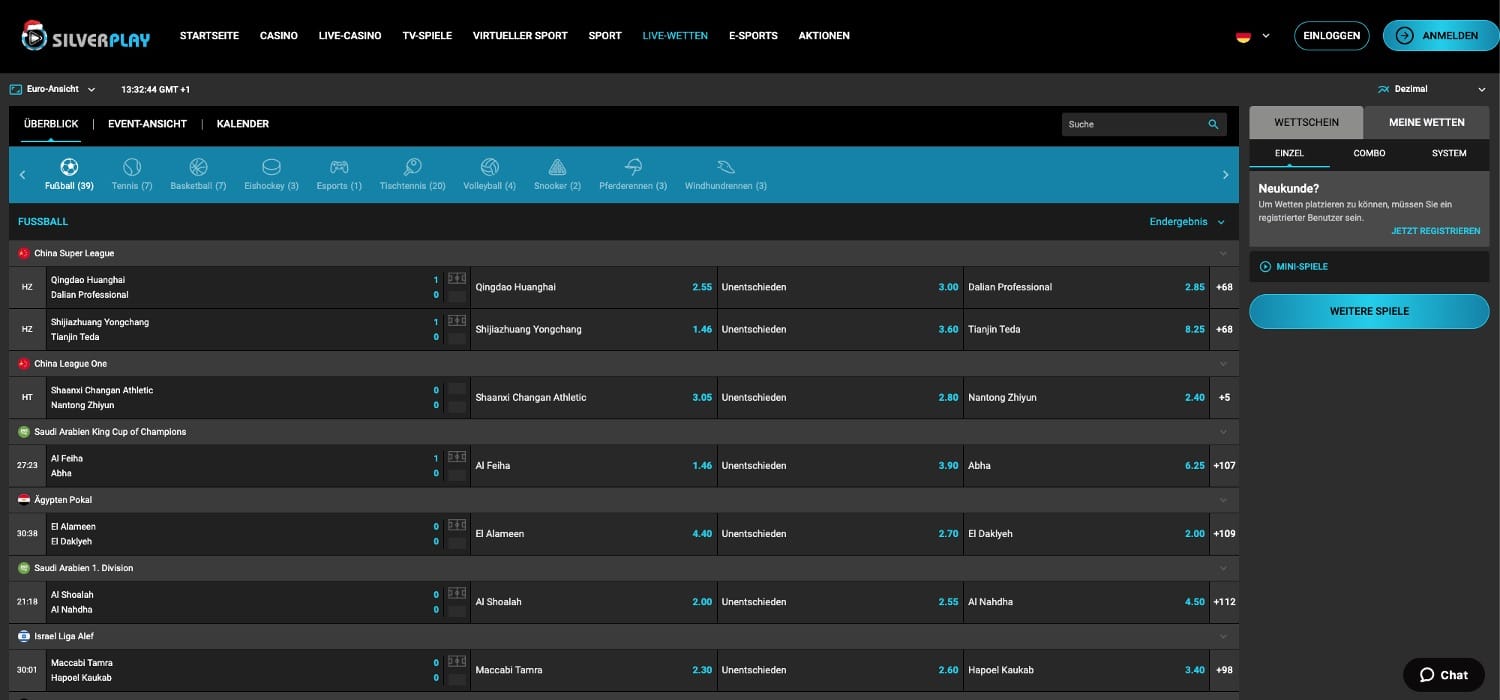Viewport: 1500px width, 700px height.
Task: Show +107 more markets for Al Feiha
Action: (1224, 465)
